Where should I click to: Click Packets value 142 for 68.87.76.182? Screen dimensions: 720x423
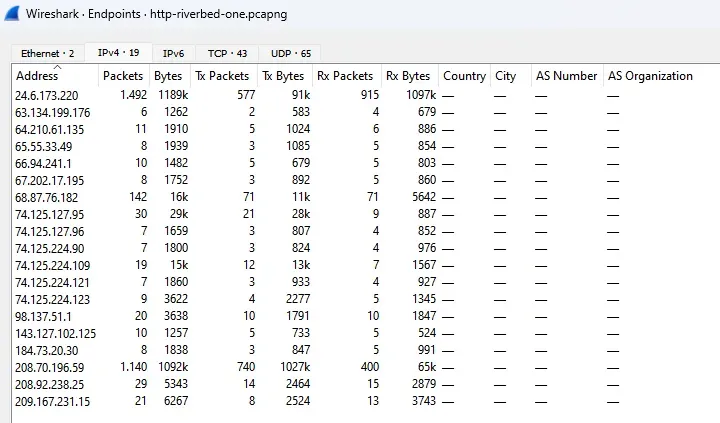pos(138,197)
